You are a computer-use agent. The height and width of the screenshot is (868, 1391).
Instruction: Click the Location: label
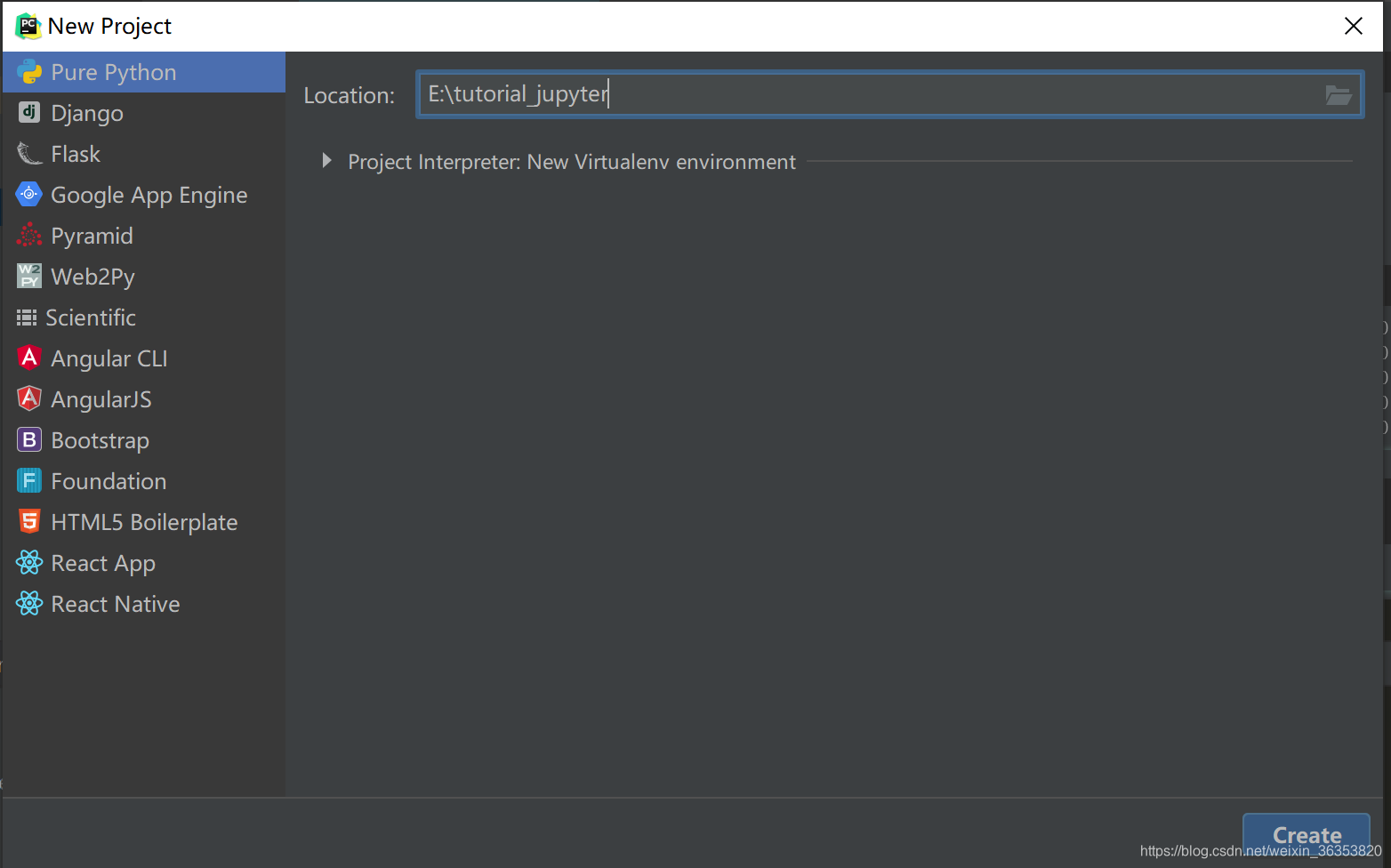pos(349,95)
